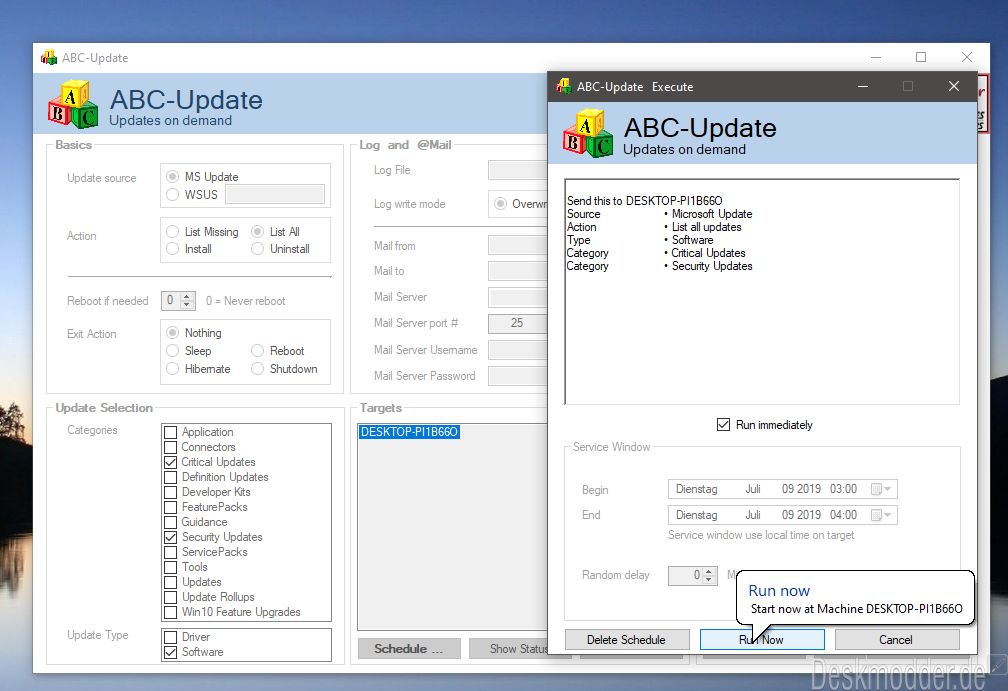Click the main window title bar app icon
1008x691 pixels.
(x=49, y=58)
